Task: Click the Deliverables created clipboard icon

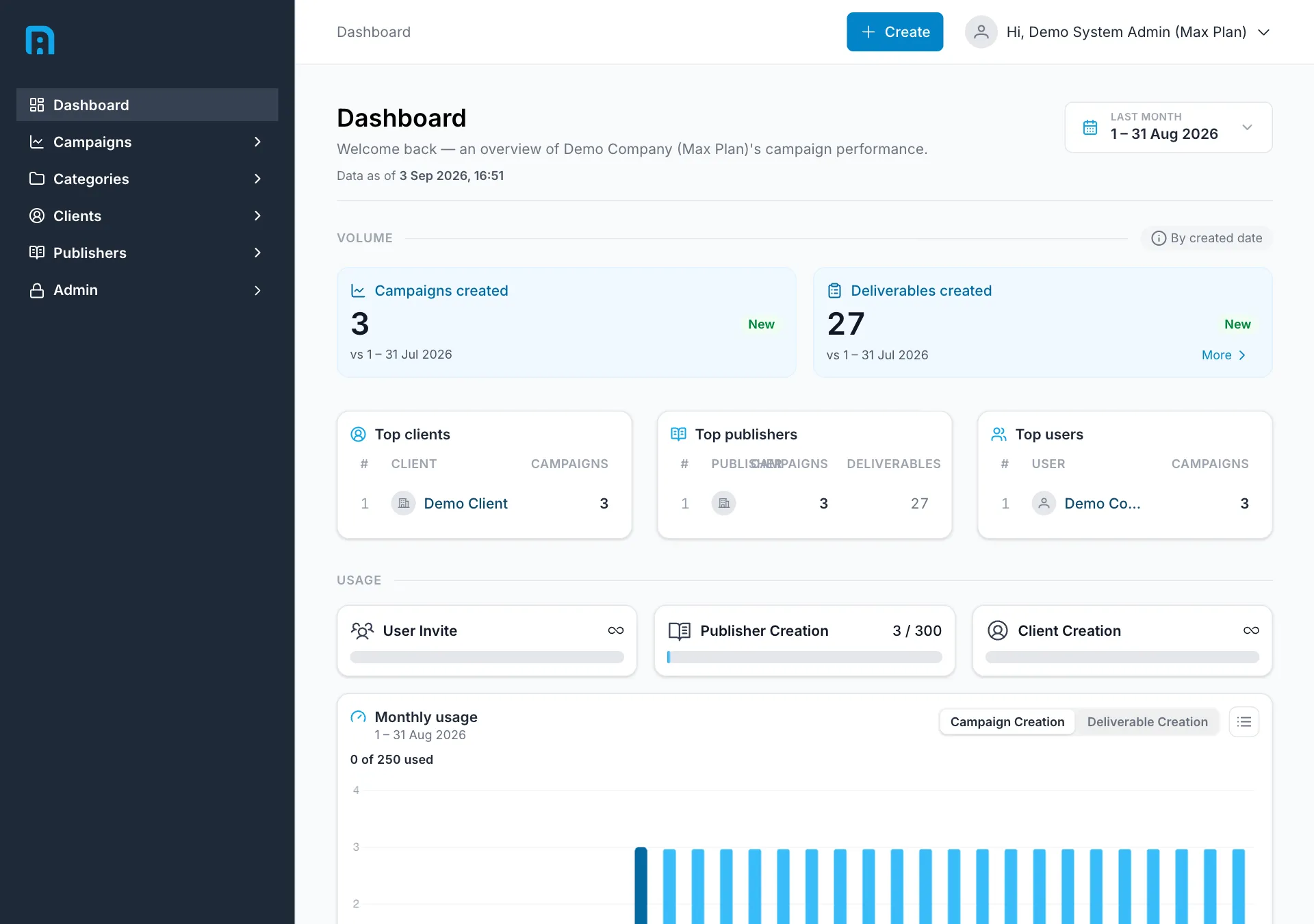Action: pyautogui.click(x=834, y=291)
